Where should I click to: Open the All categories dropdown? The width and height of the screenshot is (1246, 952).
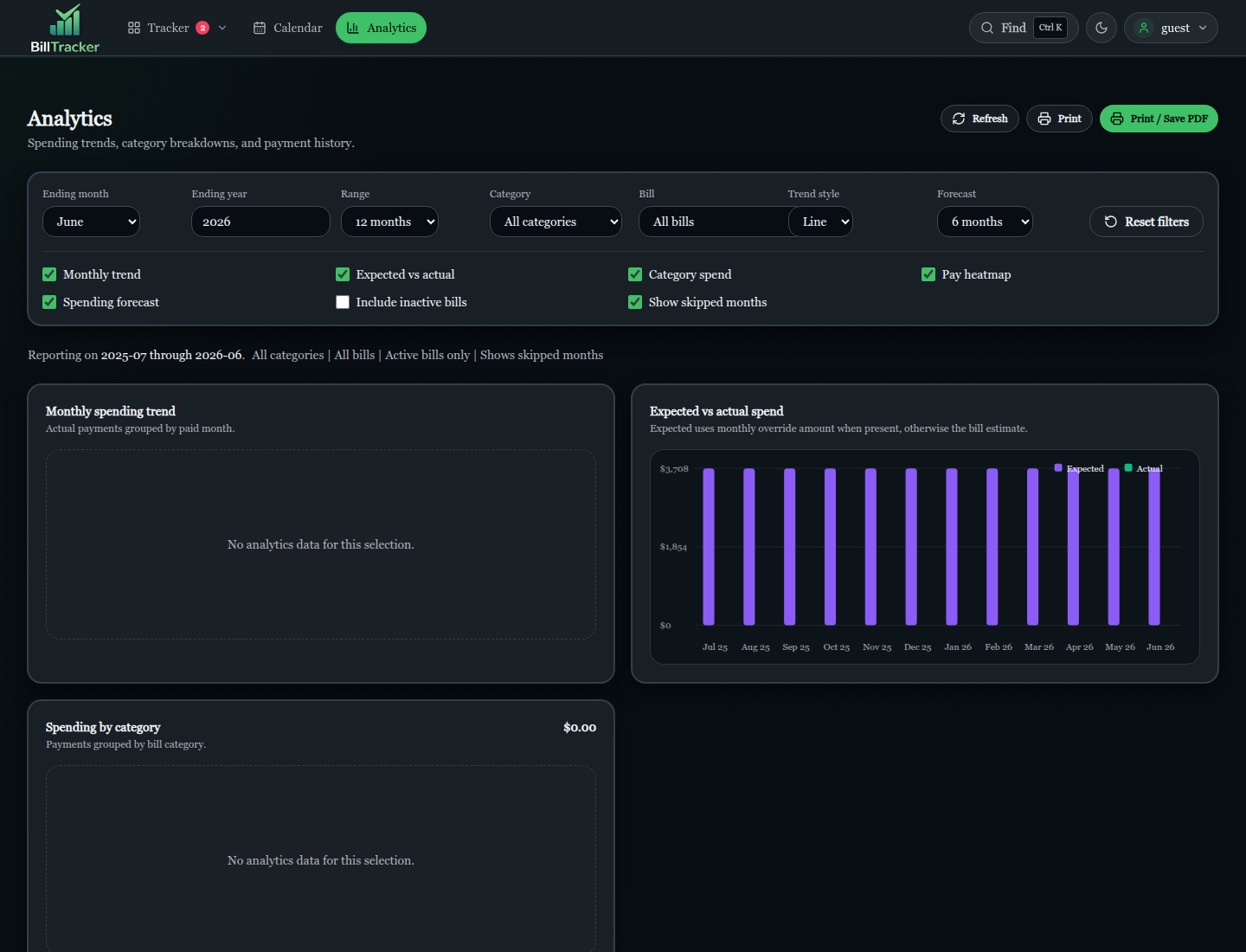(556, 222)
